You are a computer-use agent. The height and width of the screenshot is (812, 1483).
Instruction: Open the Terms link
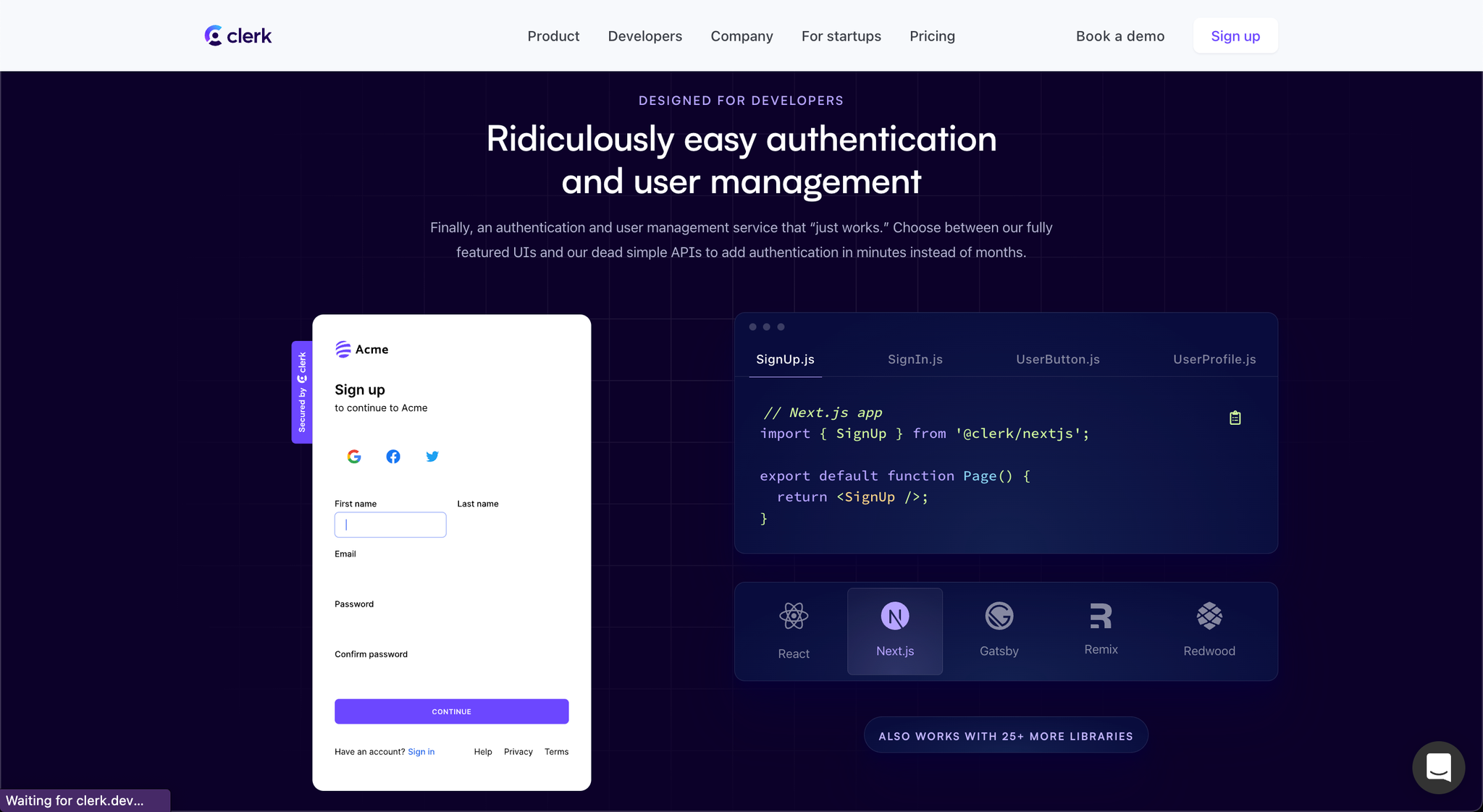pos(557,752)
